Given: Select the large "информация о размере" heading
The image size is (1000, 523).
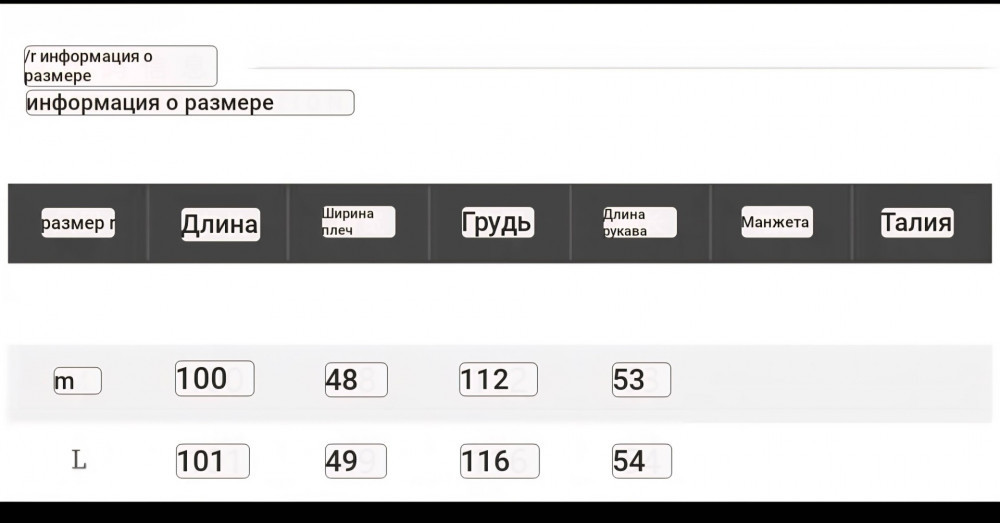Looking at the screenshot, I should pos(190,103).
